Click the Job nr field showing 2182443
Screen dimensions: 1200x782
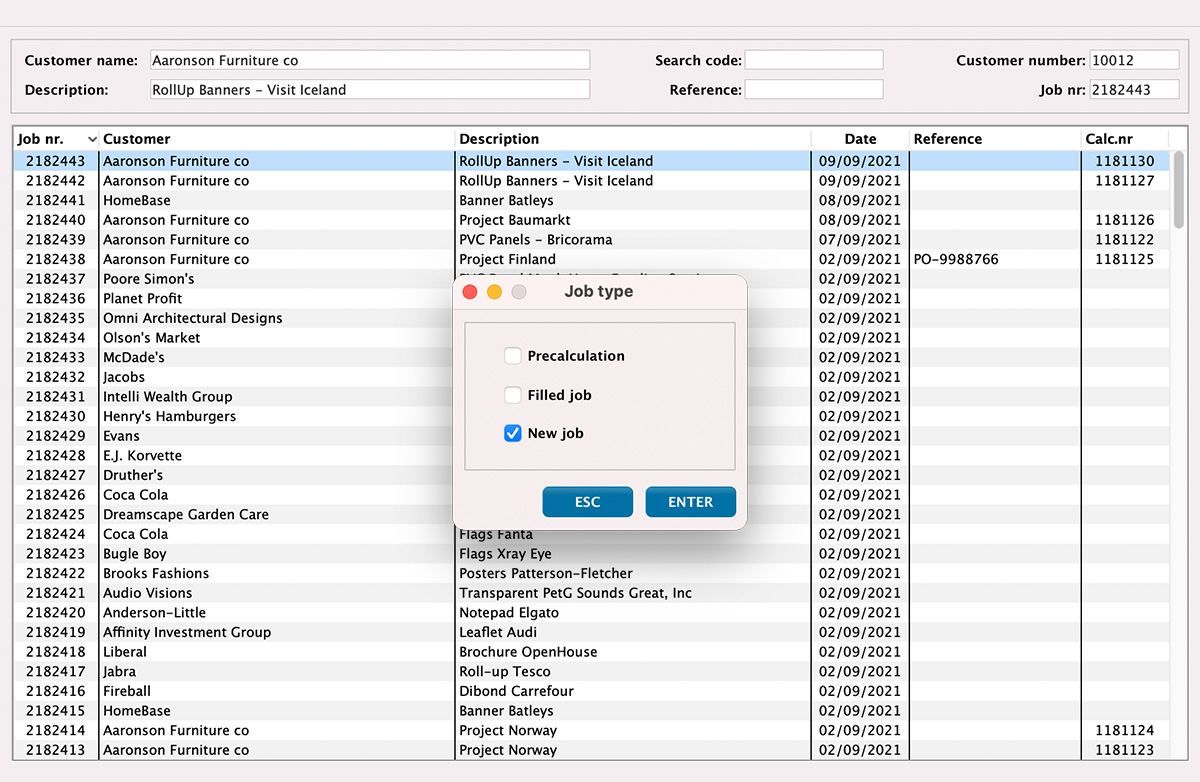(x=1134, y=88)
